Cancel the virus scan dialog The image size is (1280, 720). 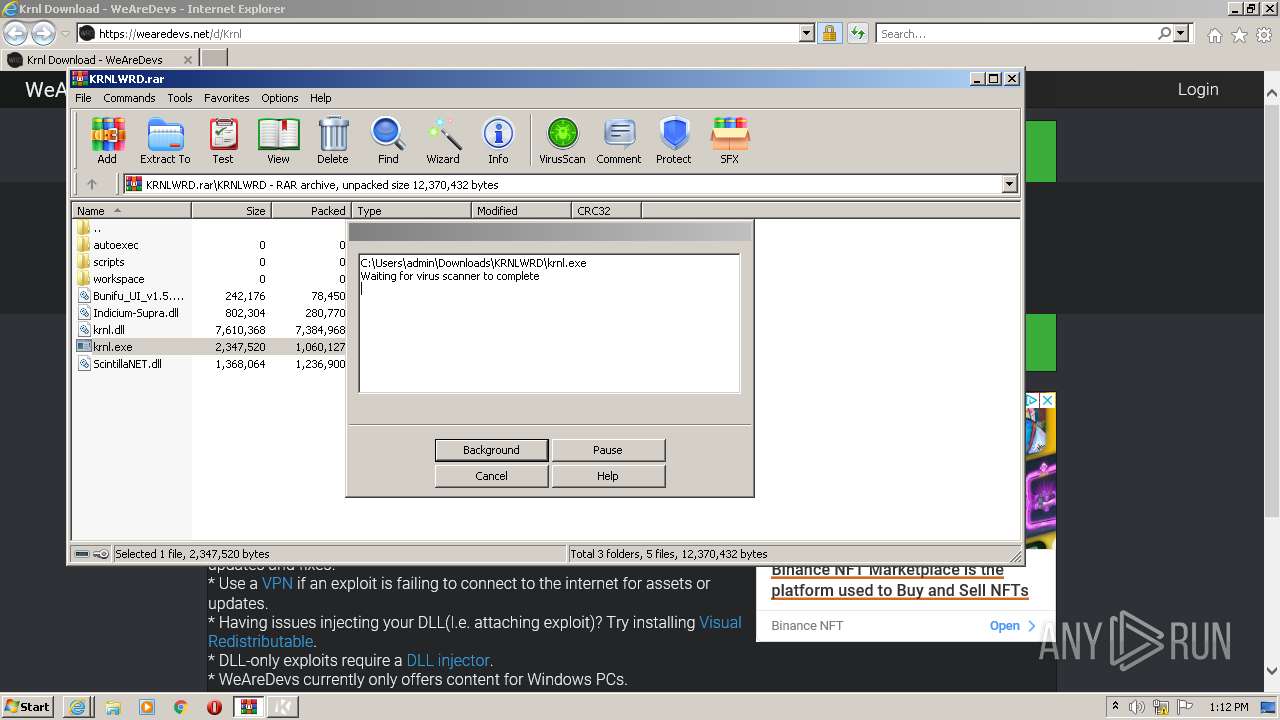(x=491, y=476)
